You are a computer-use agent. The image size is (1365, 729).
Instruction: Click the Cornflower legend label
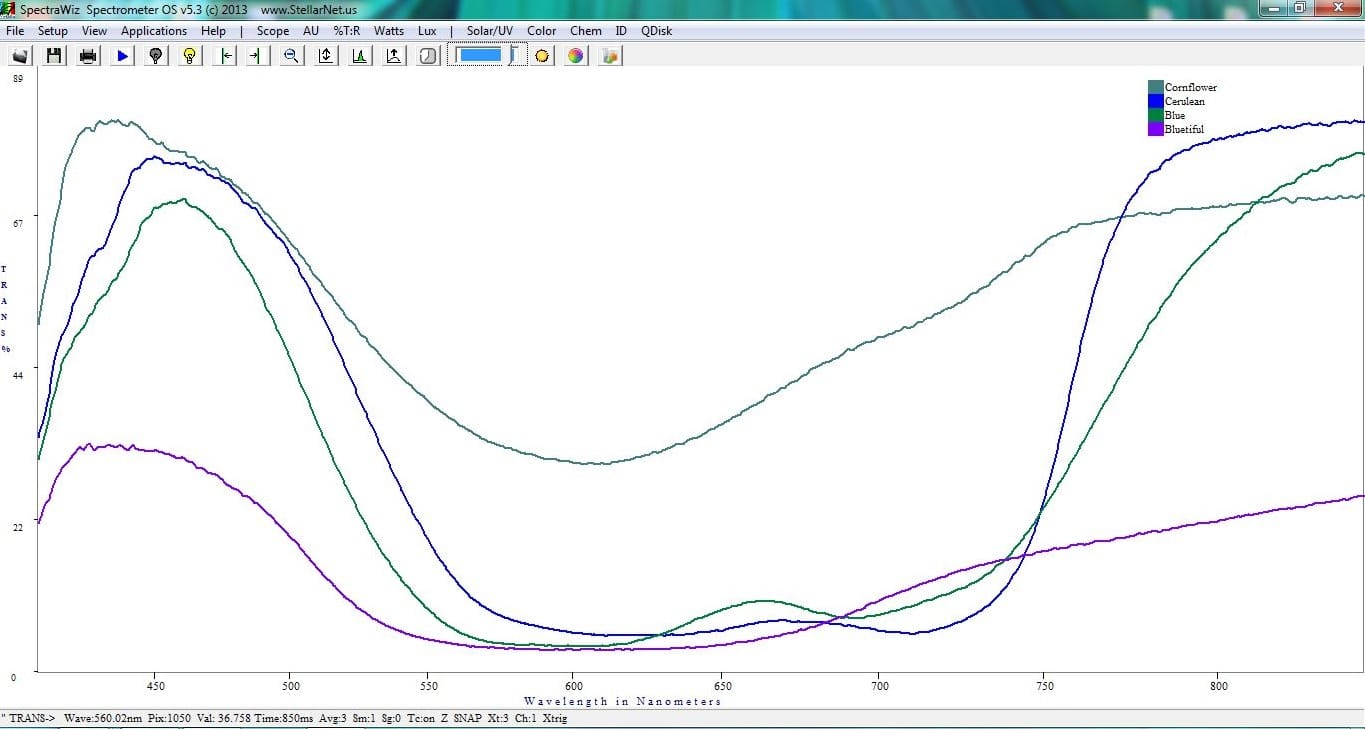click(1191, 87)
